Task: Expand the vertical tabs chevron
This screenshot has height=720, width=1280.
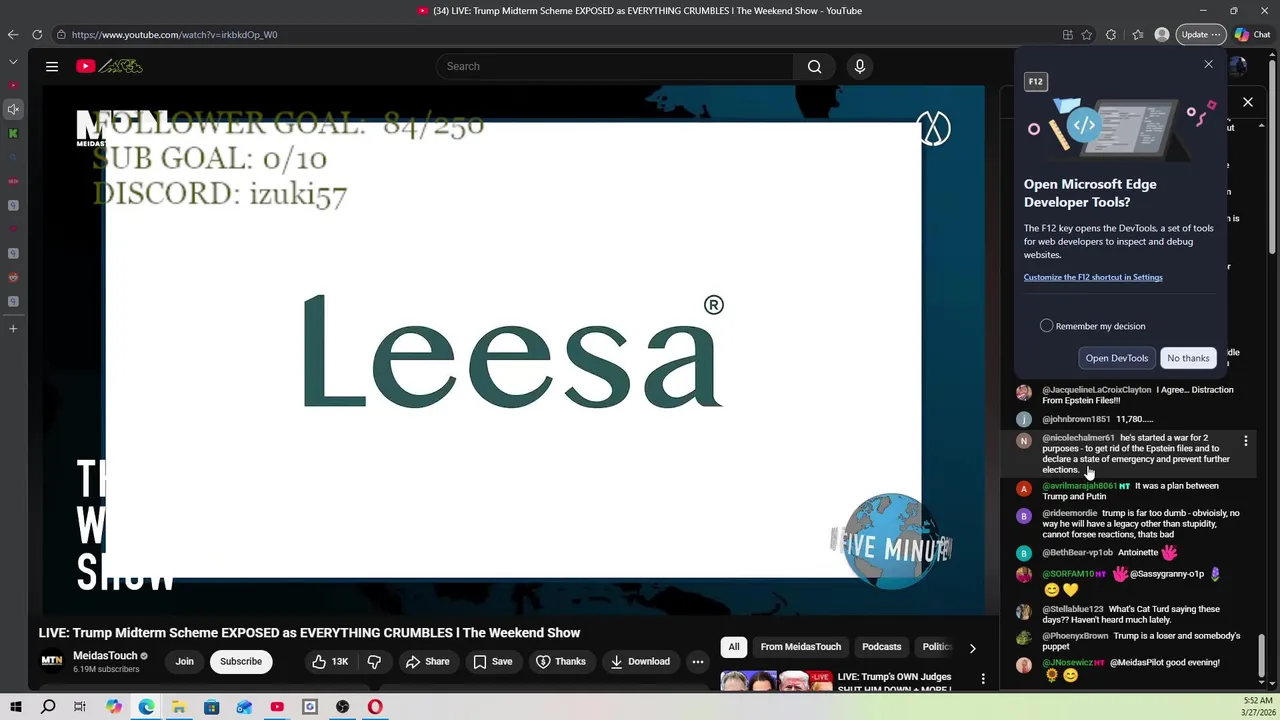Action: point(13,62)
